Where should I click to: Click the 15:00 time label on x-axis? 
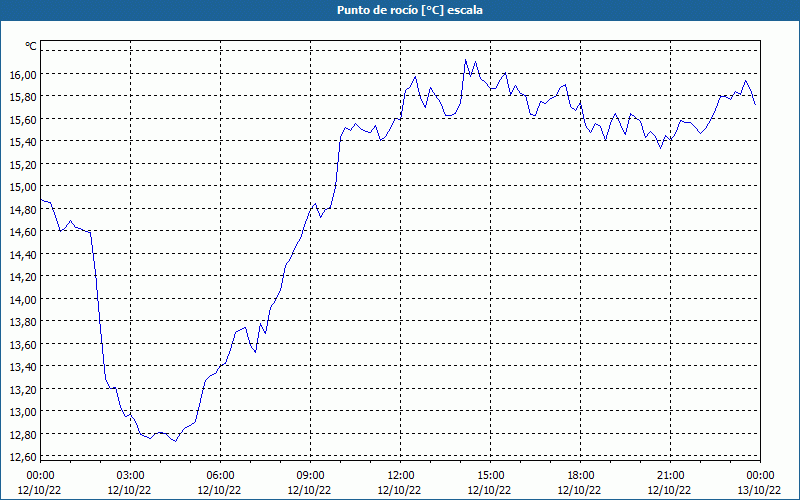coord(490,476)
